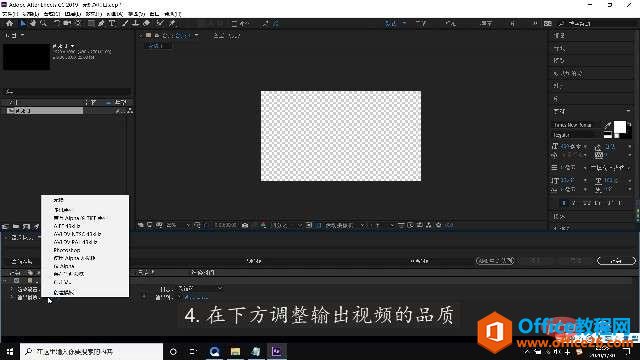Viewport: 640px width, 360px height.
Task: Click the Render button in the render queue
Action: pos(616,260)
